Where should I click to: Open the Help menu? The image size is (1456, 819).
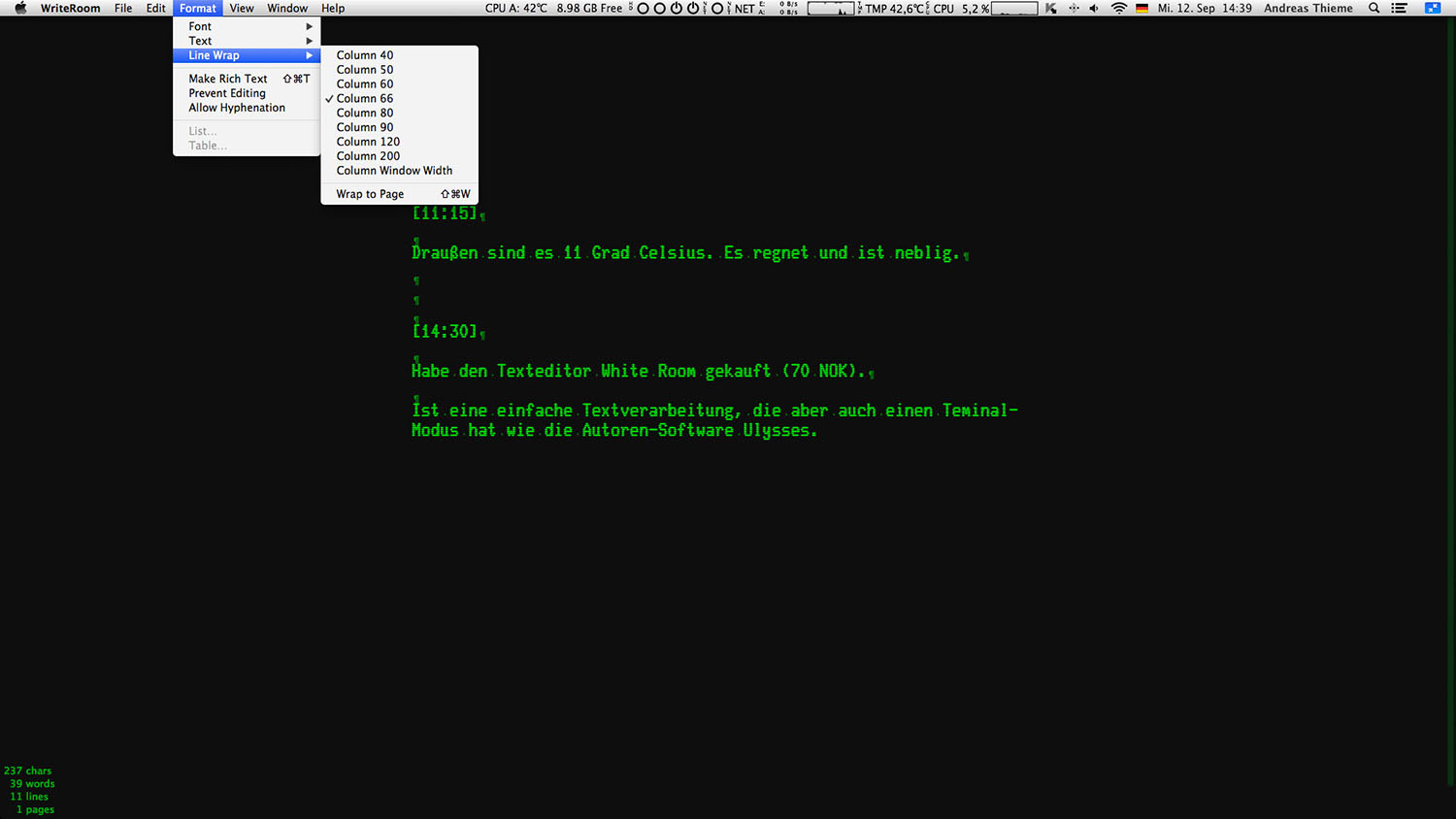(x=333, y=8)
